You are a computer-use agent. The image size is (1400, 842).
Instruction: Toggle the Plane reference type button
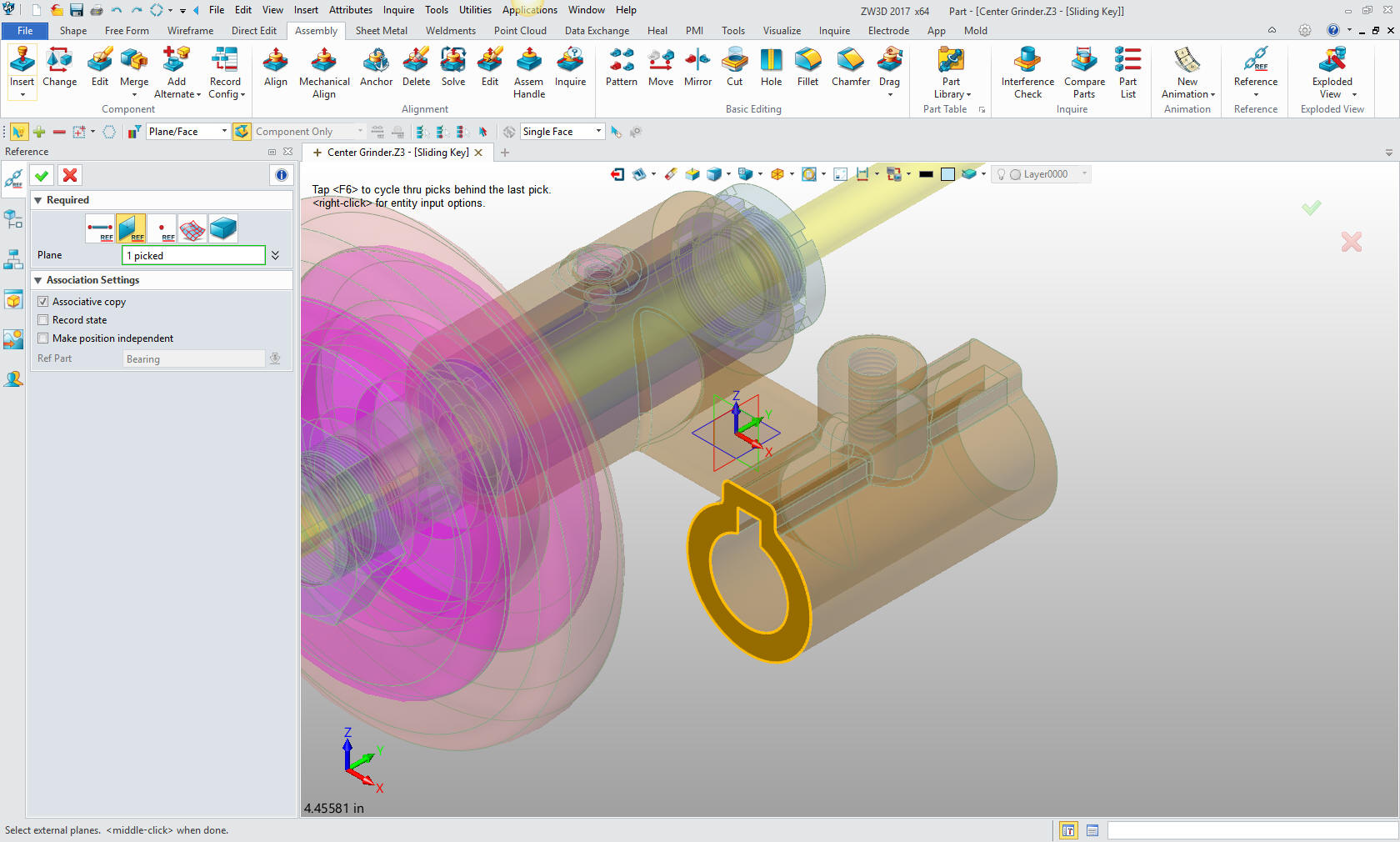pos(131,228)
